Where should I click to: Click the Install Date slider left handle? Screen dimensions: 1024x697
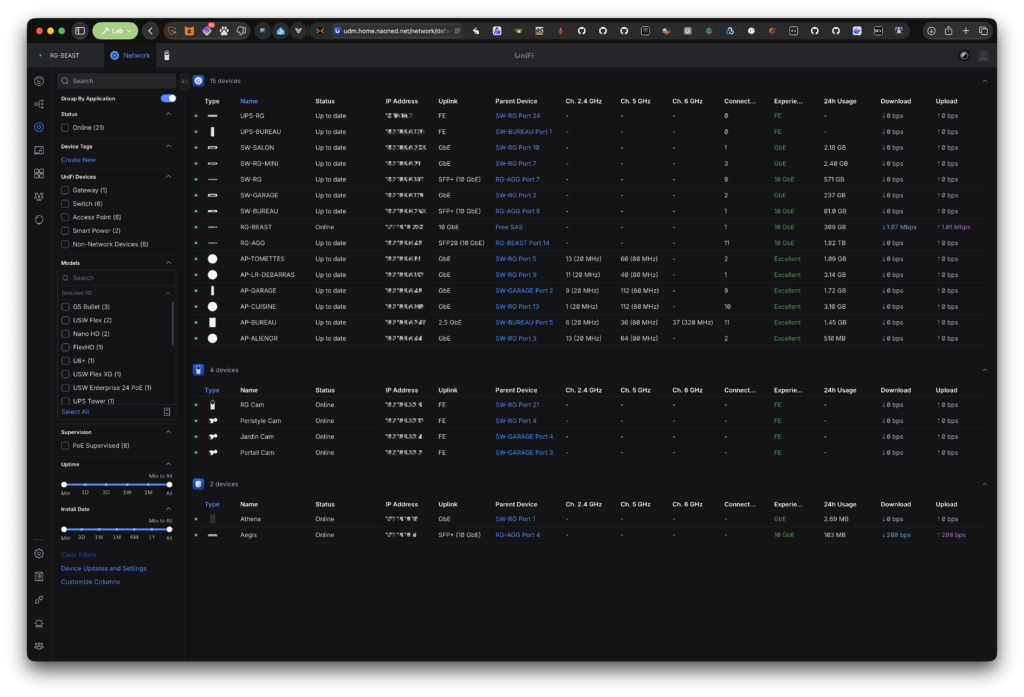[64, 529]
